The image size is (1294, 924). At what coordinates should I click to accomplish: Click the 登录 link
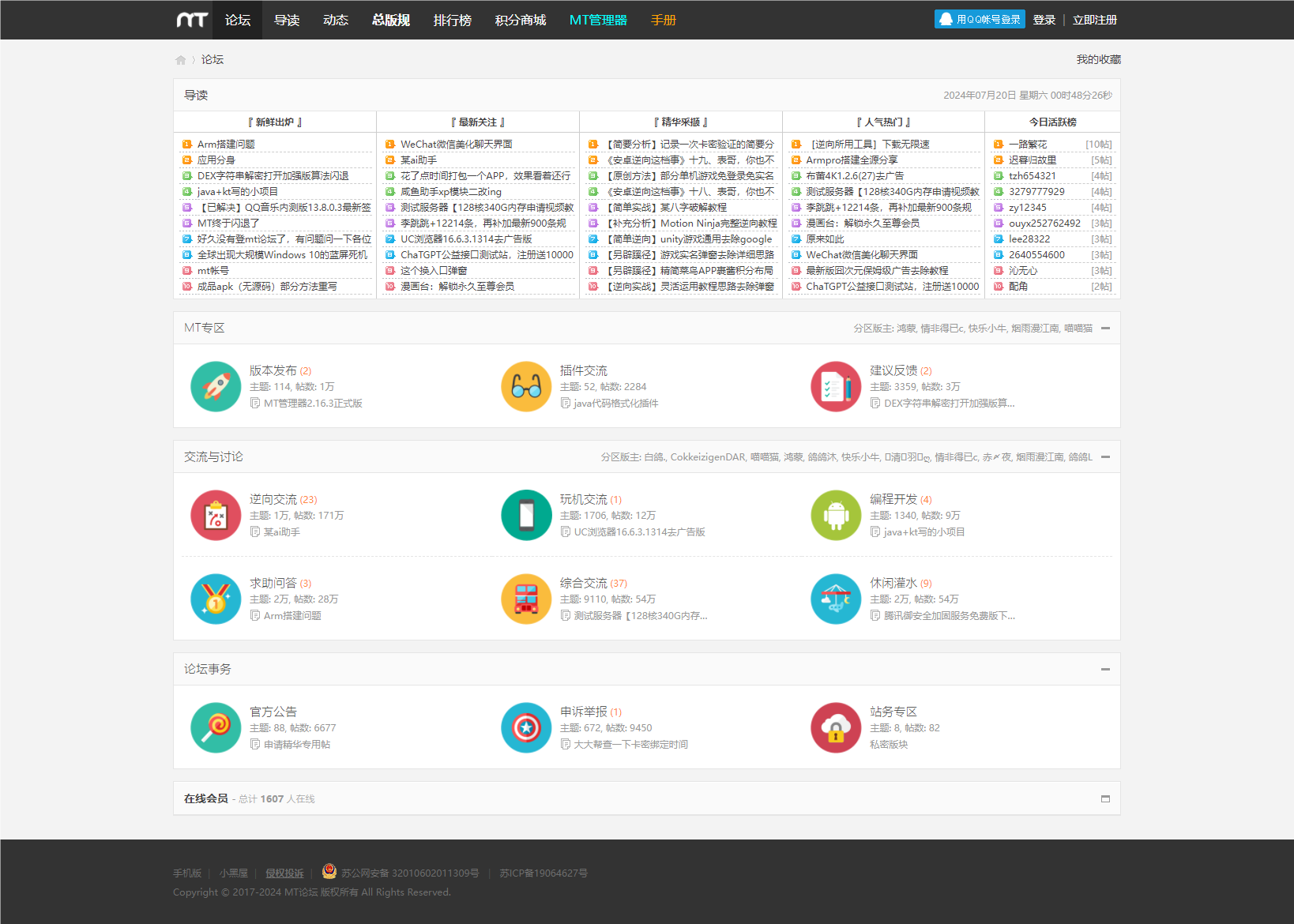(x=1044, y=20)
